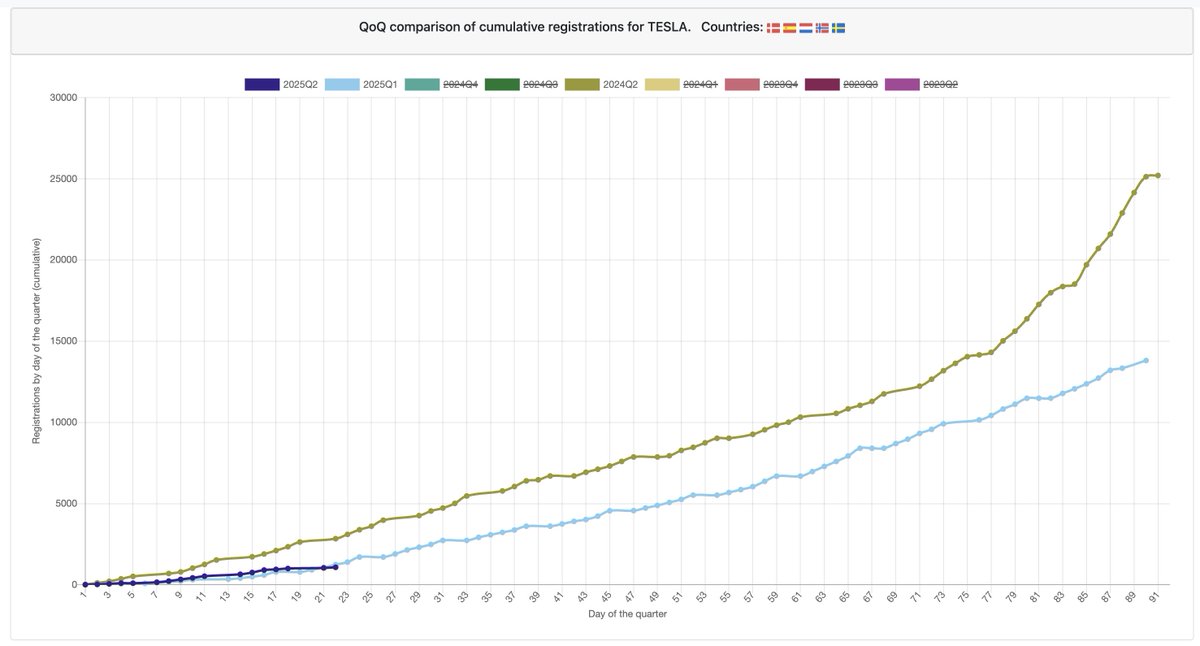Click the 'Countries:' label in the header
Image resolution: width=1200 pixels, height=646 pixels.
pyautogui.click(x=731, y=28)
